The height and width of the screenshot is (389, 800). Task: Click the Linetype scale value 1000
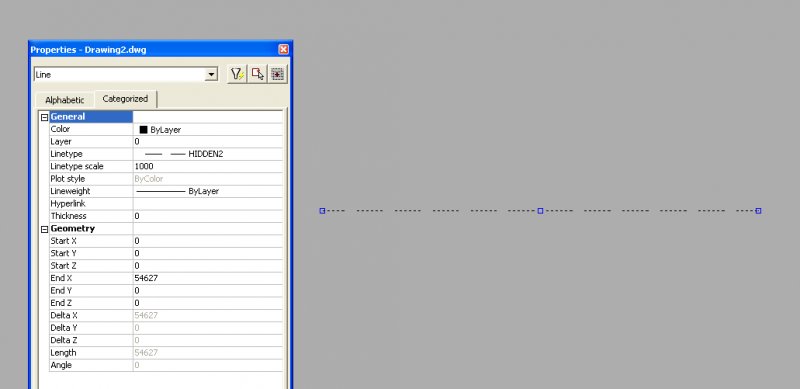click(x=208, y=166)
